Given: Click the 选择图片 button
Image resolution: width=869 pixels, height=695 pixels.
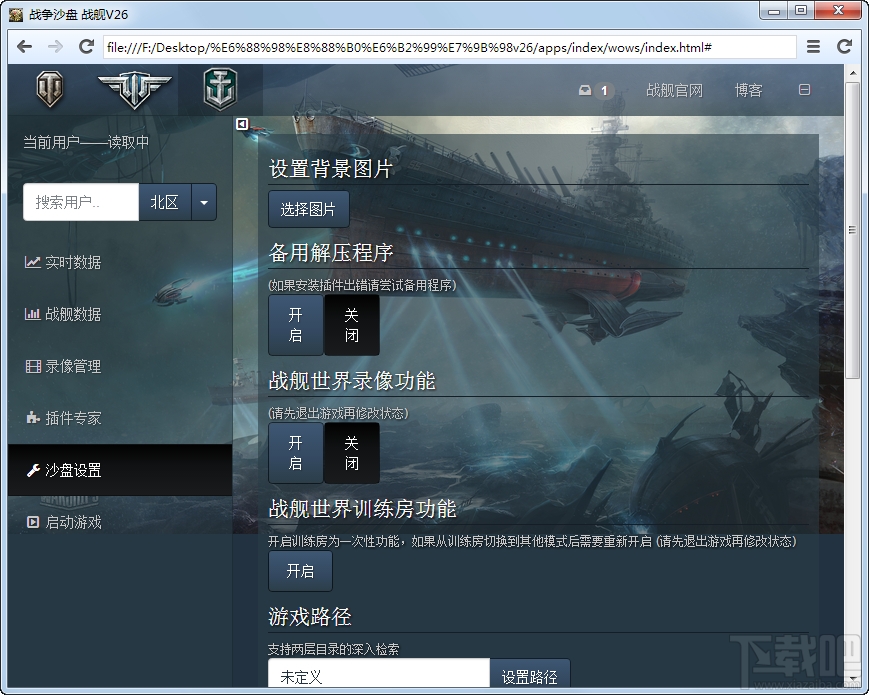Looking at the screenshot, I should click(309, 209).
